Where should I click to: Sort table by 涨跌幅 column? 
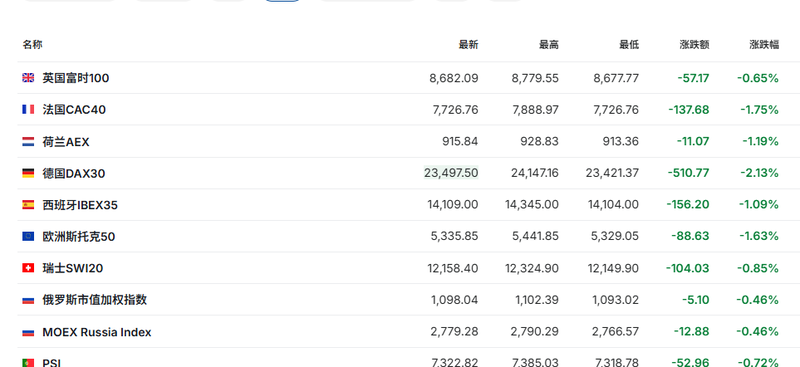pos(764,45)
